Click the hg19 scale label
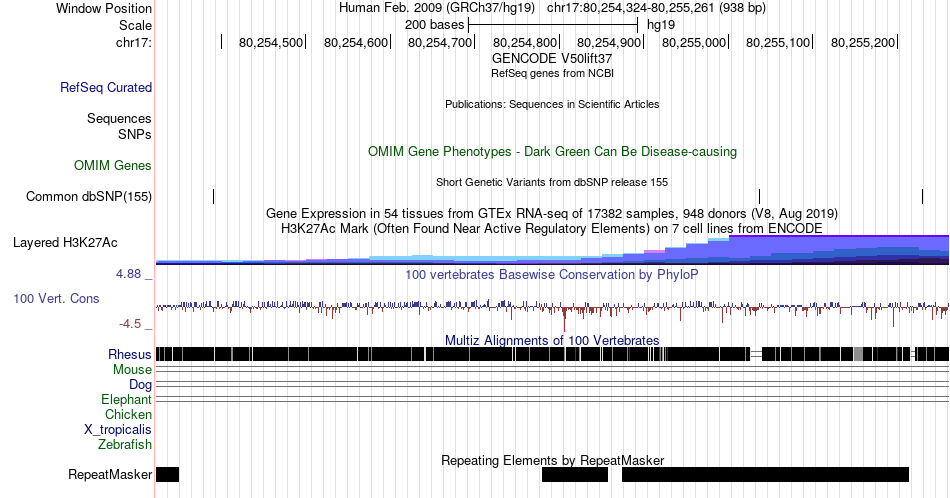 tap(661, 25)
